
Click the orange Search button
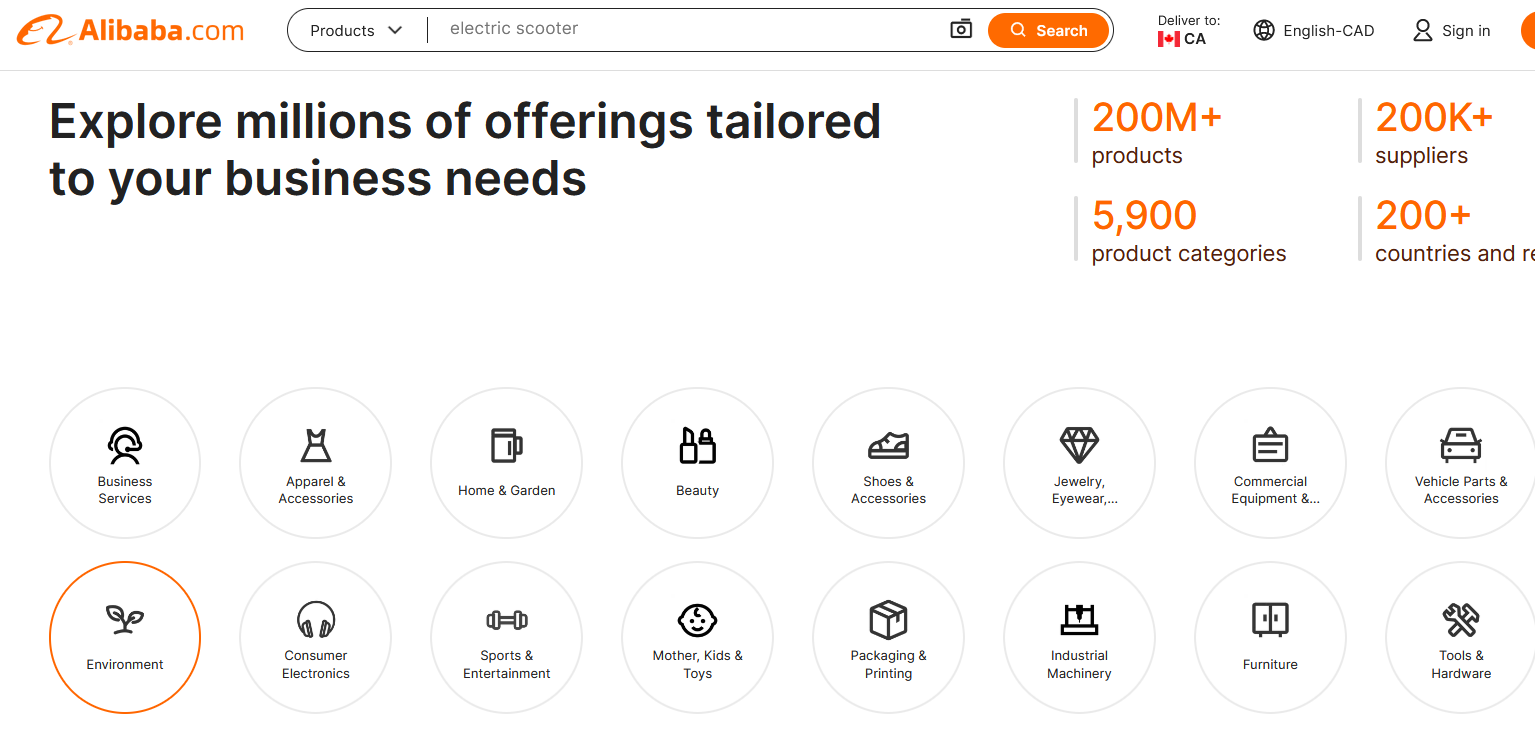click(1048, 30)
